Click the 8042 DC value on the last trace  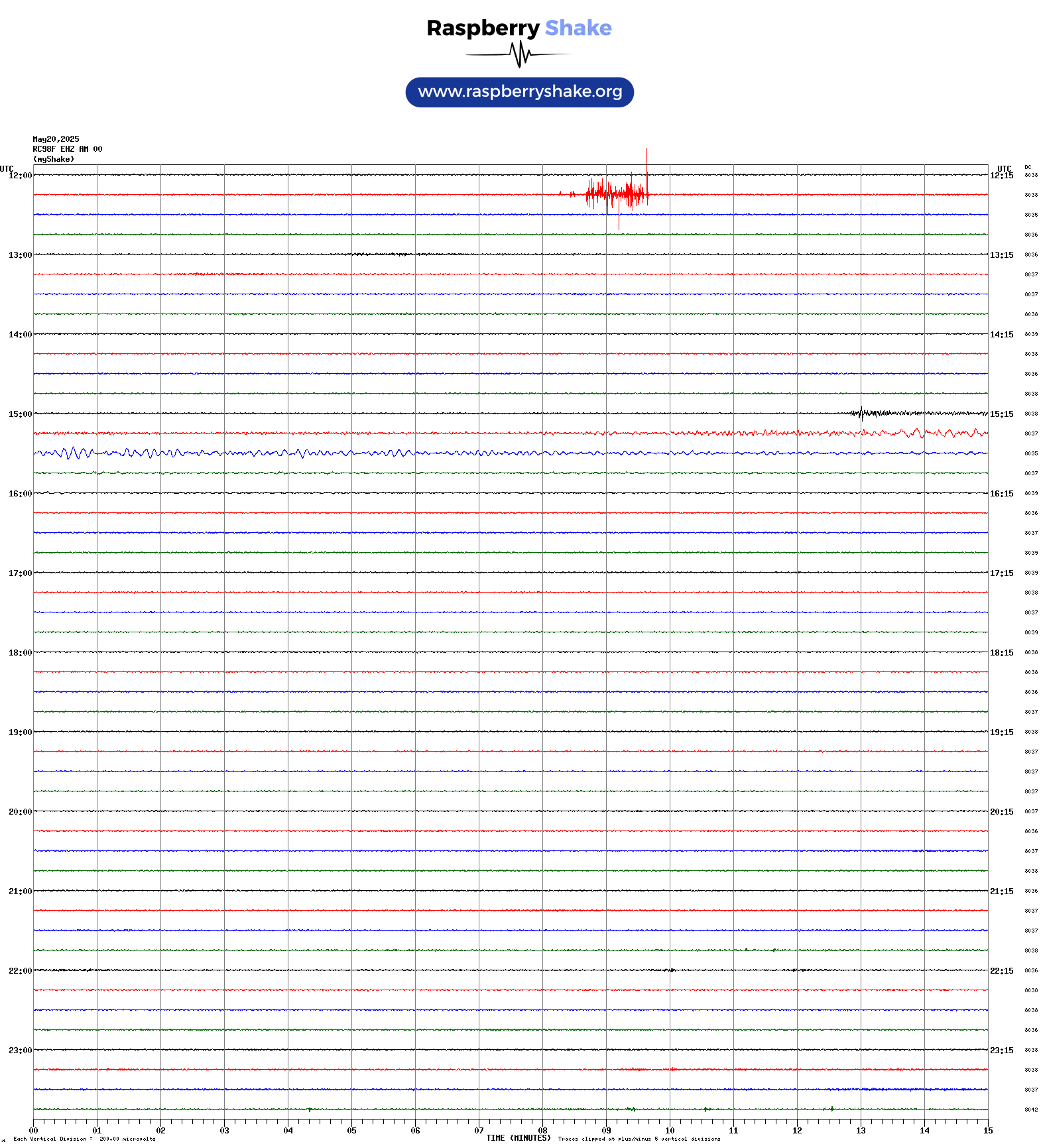click(x=1031, y=1110)
